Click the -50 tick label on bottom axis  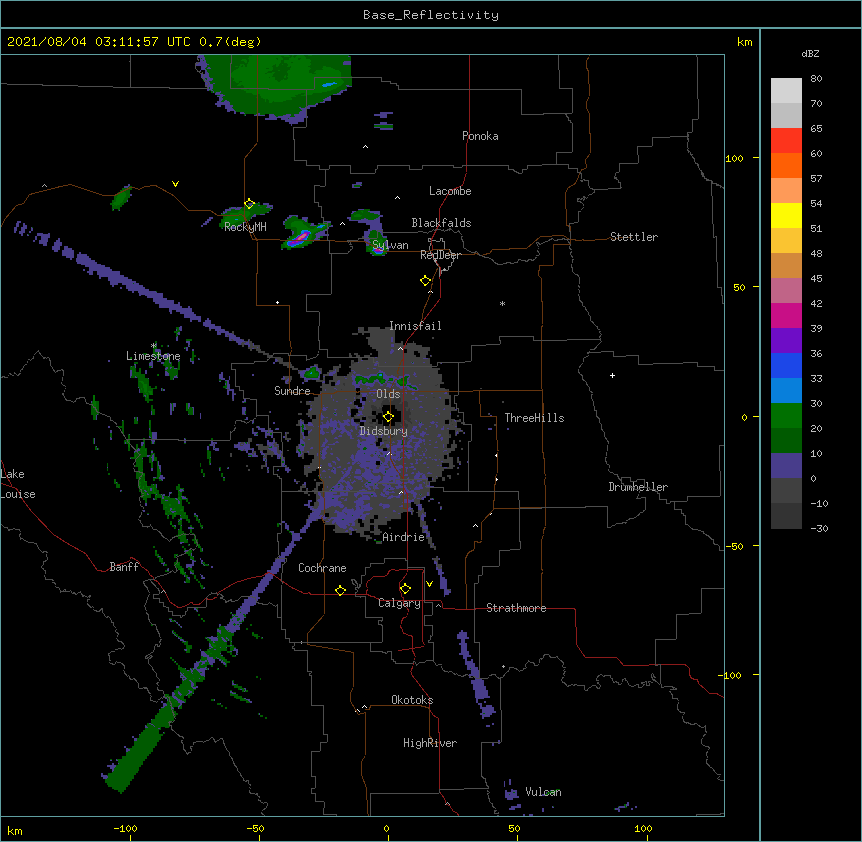click(x=255, y=828)
